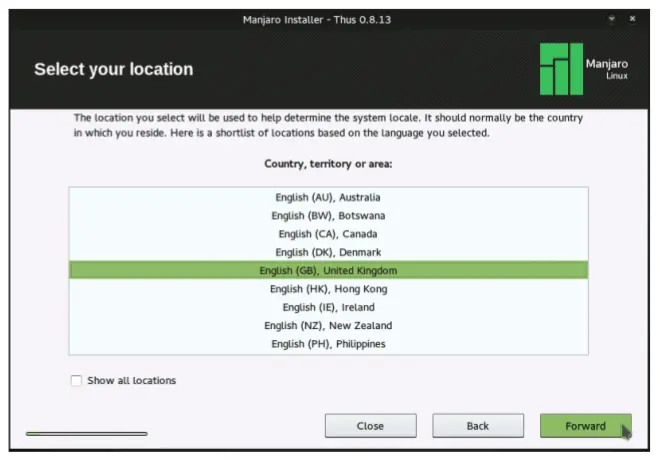Screen dimensions: 660x460
Task: Go to previous step with Back
Action: click(x=478, y=426)
